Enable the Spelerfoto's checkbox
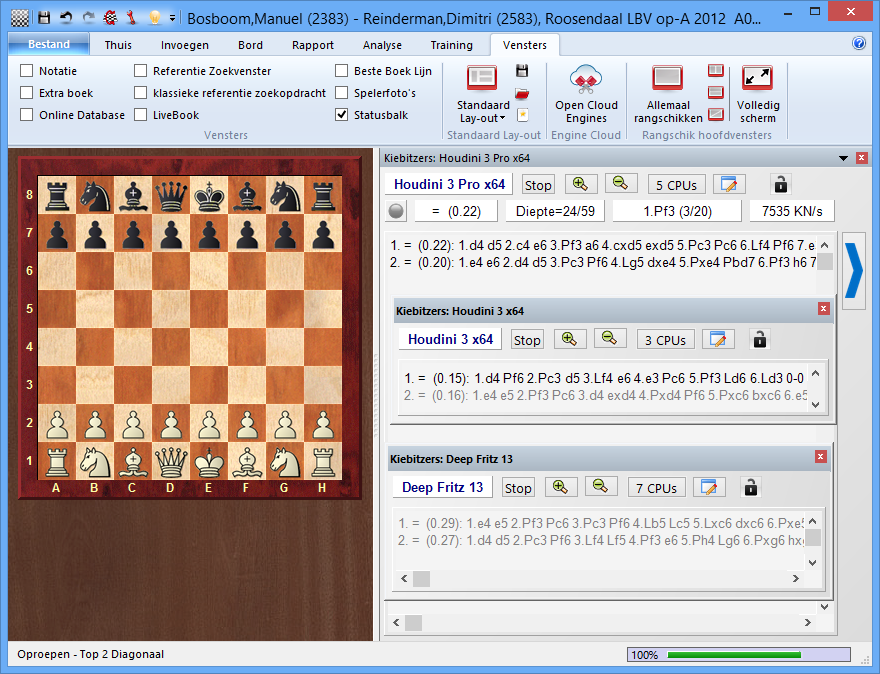880x674 pixels. coord(341,93)
